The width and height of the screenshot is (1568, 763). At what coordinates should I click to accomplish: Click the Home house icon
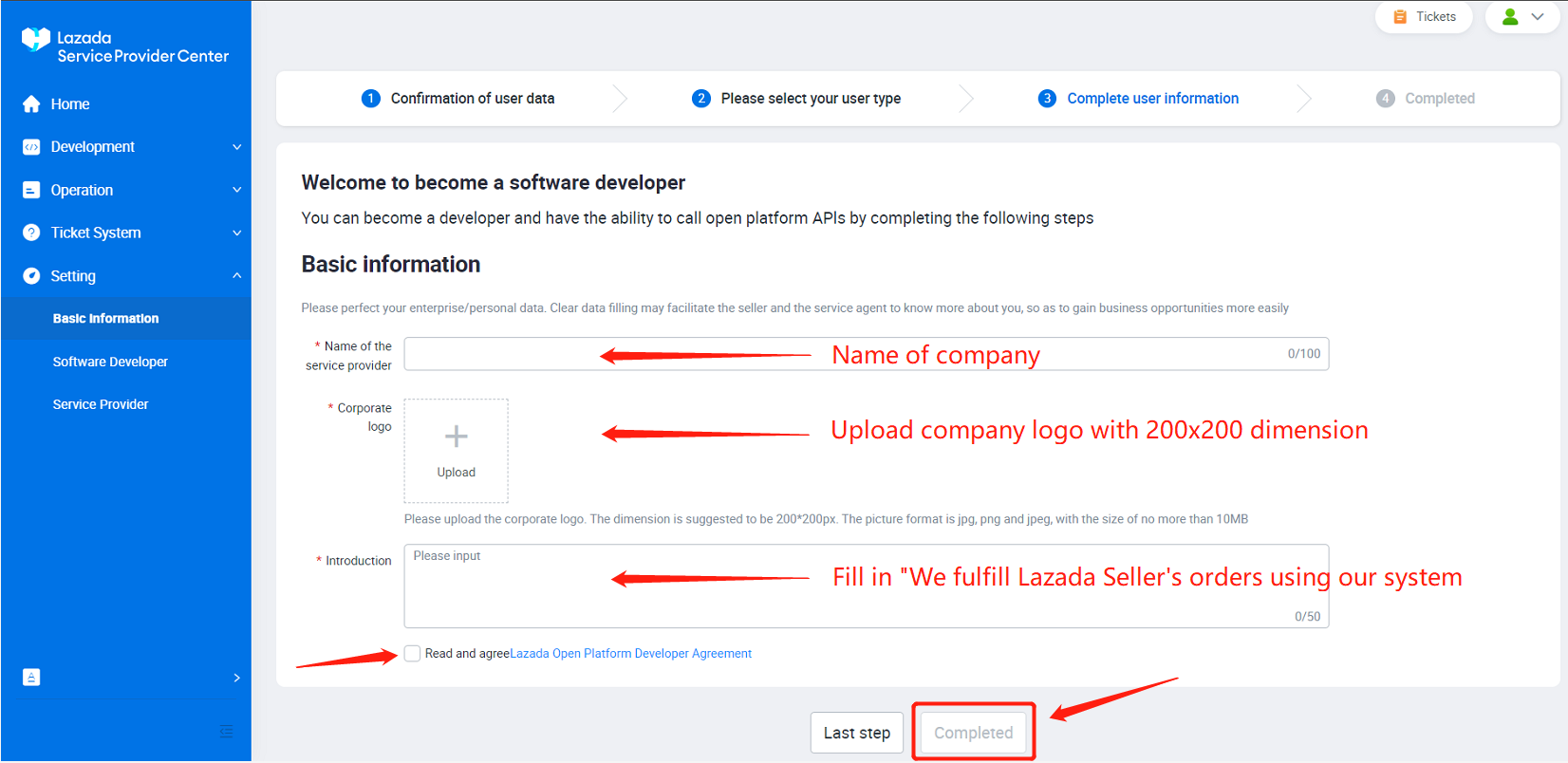pyautogui.click(x=31, y=104)
